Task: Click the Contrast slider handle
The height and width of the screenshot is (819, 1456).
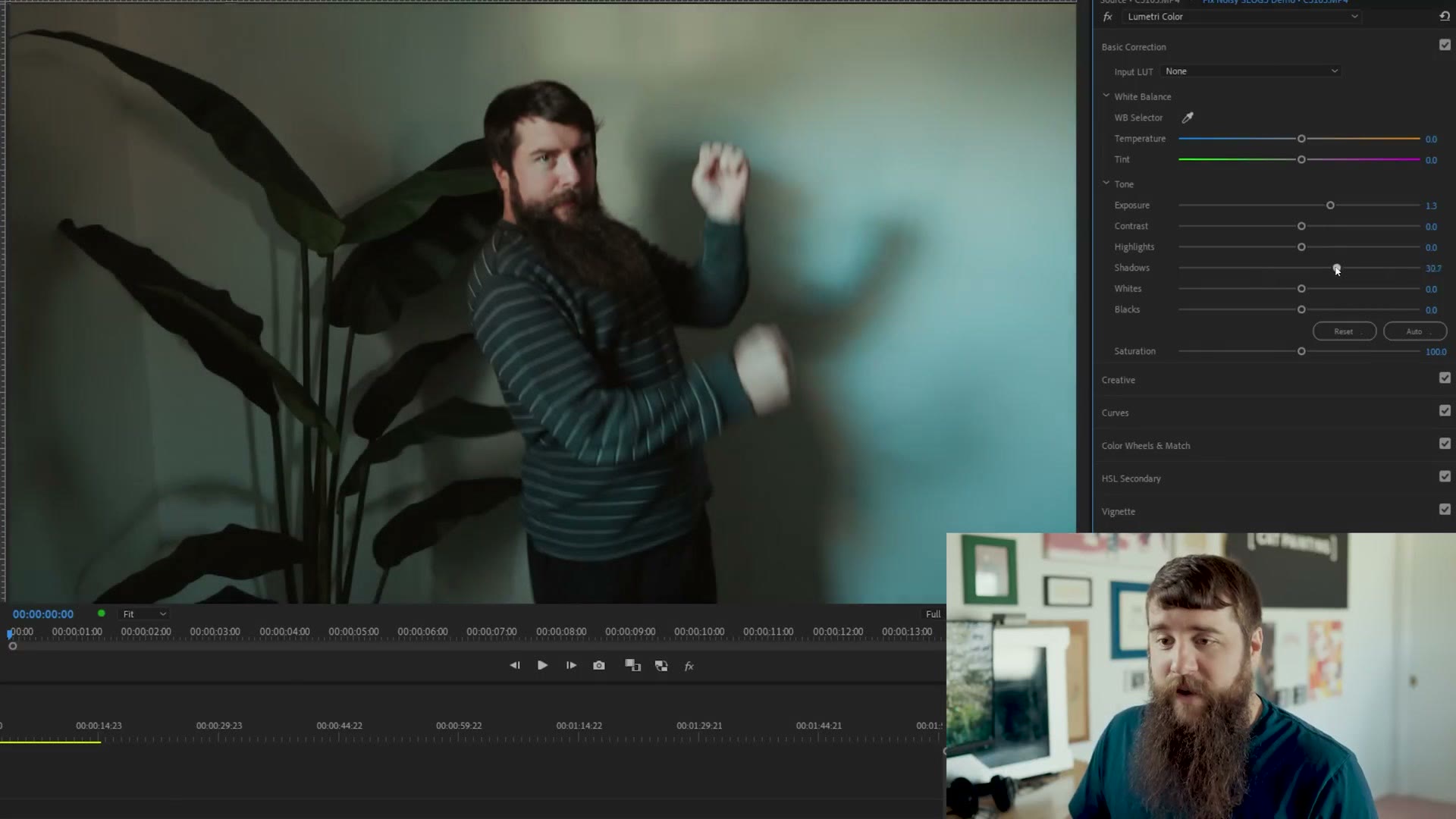Action: [x=1301, y=226]
